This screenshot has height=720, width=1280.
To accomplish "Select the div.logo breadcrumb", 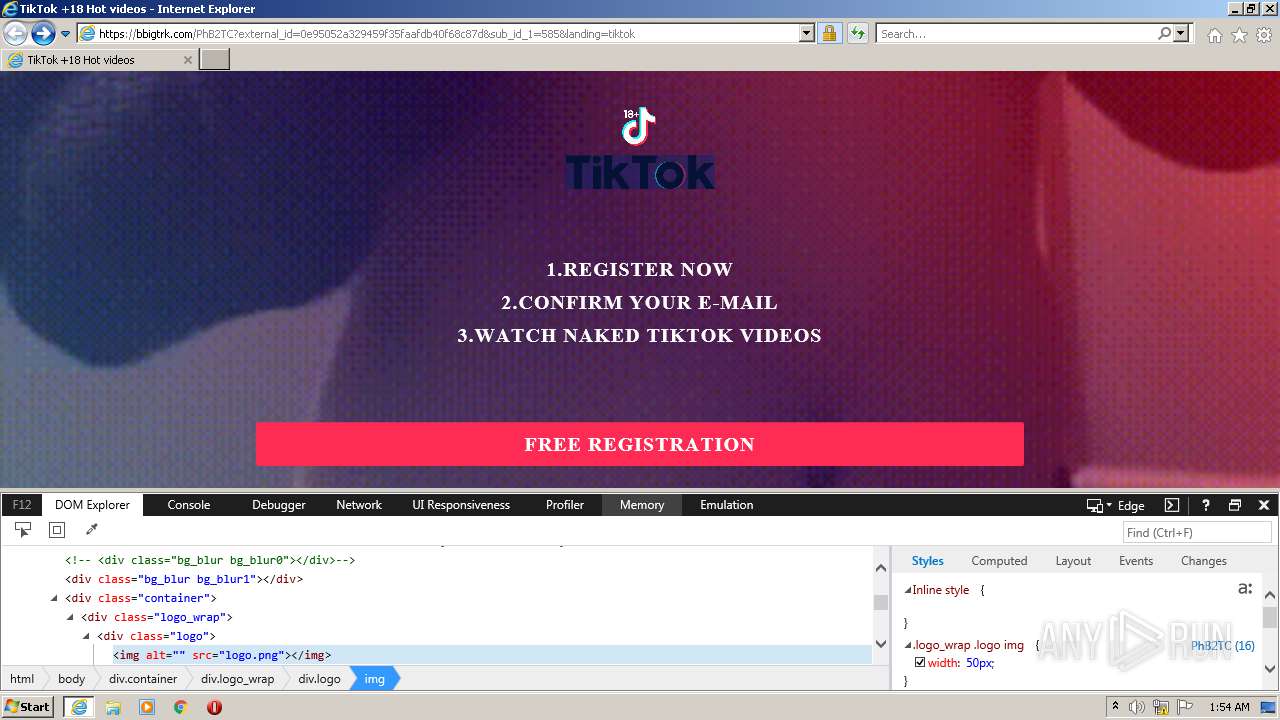I will coord(319,679).
